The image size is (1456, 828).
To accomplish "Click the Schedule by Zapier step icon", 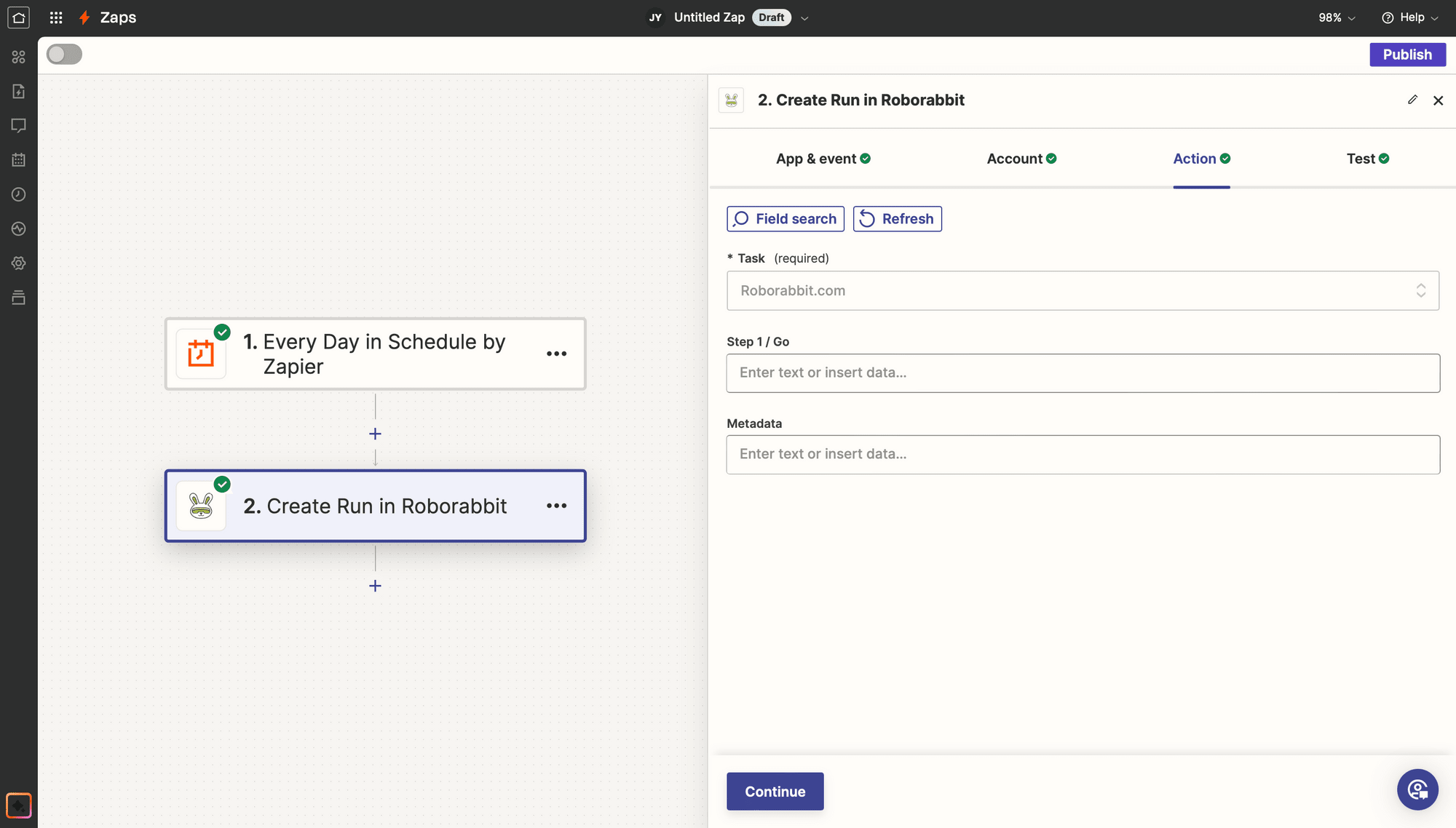I will pos(201,354).
